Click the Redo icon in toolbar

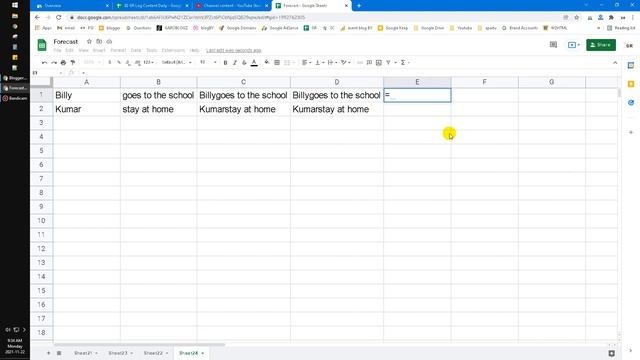click(x=54, y=62)
